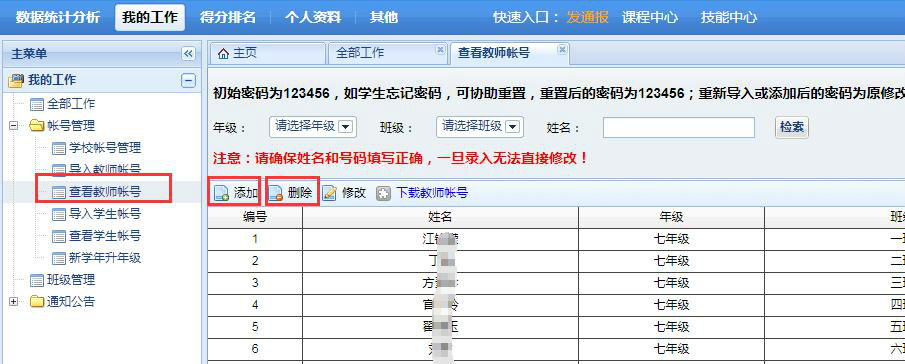Viewport: 905px width, 364px height.
Task: Close the 全部工作 tab
Action: point(440,49)
